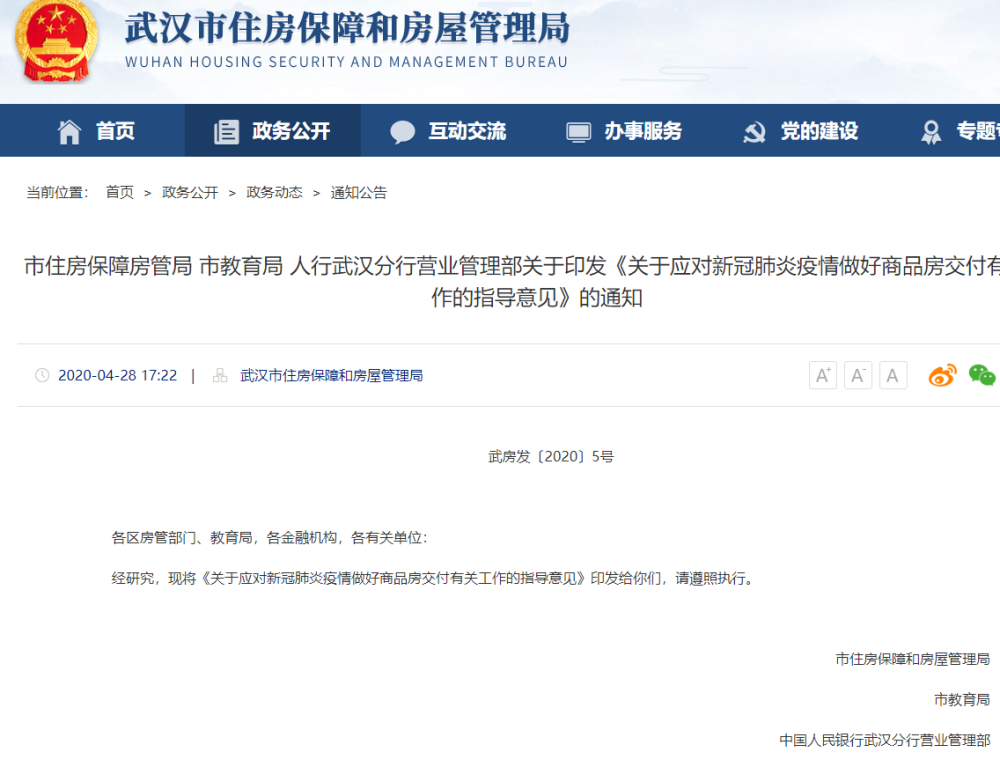The width and height of the screenshot is (1000, 767).
Task: Share the article via WeChat
Action: (981, 374)
